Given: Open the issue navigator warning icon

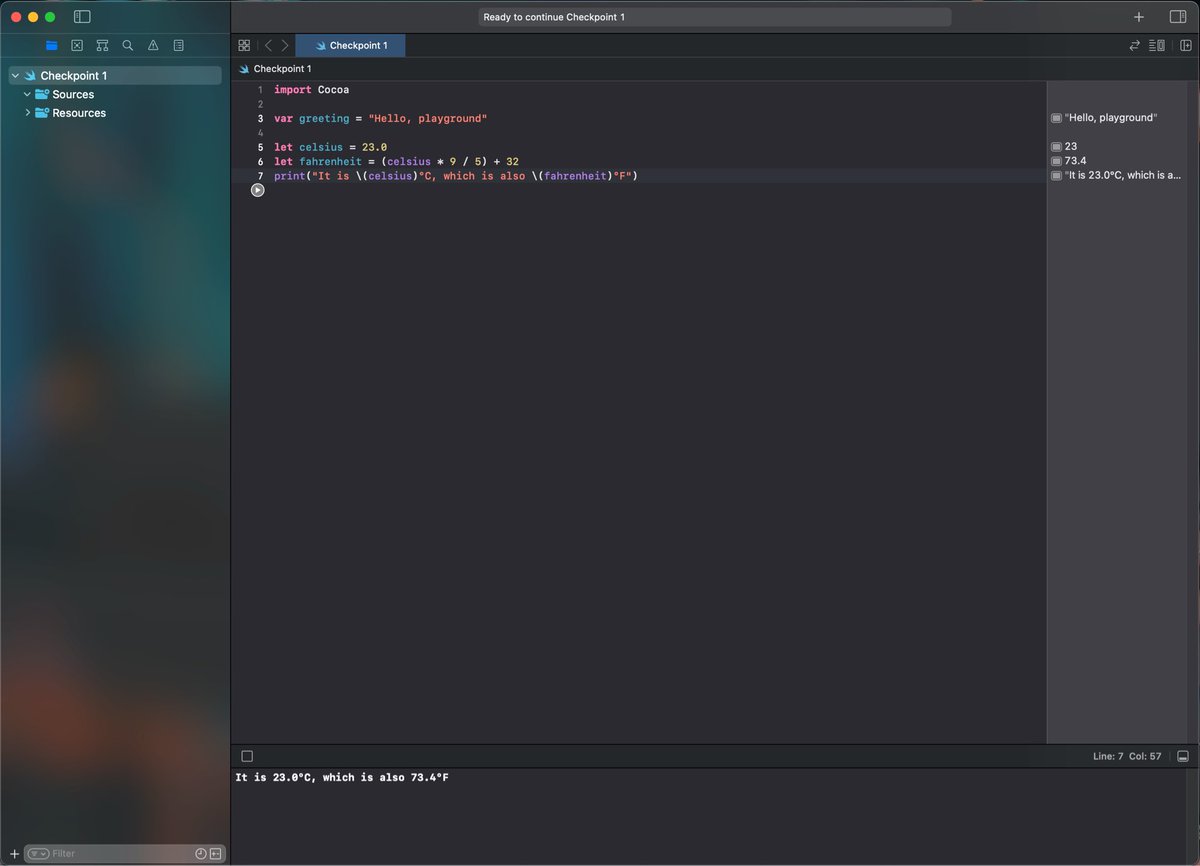Looking at the screenshot, I should tap(153, 45).
